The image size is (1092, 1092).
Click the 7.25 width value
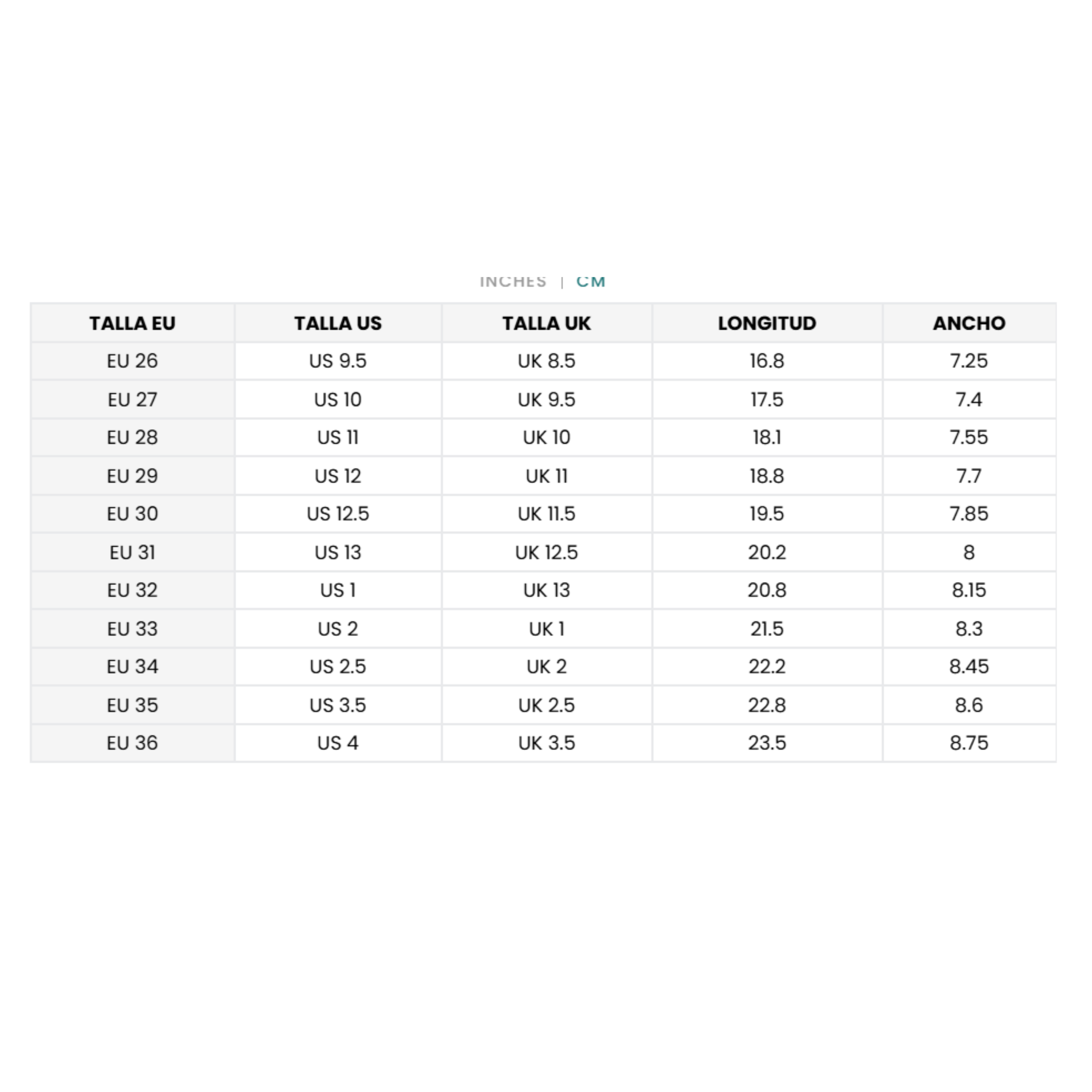[x=969, y=361]
